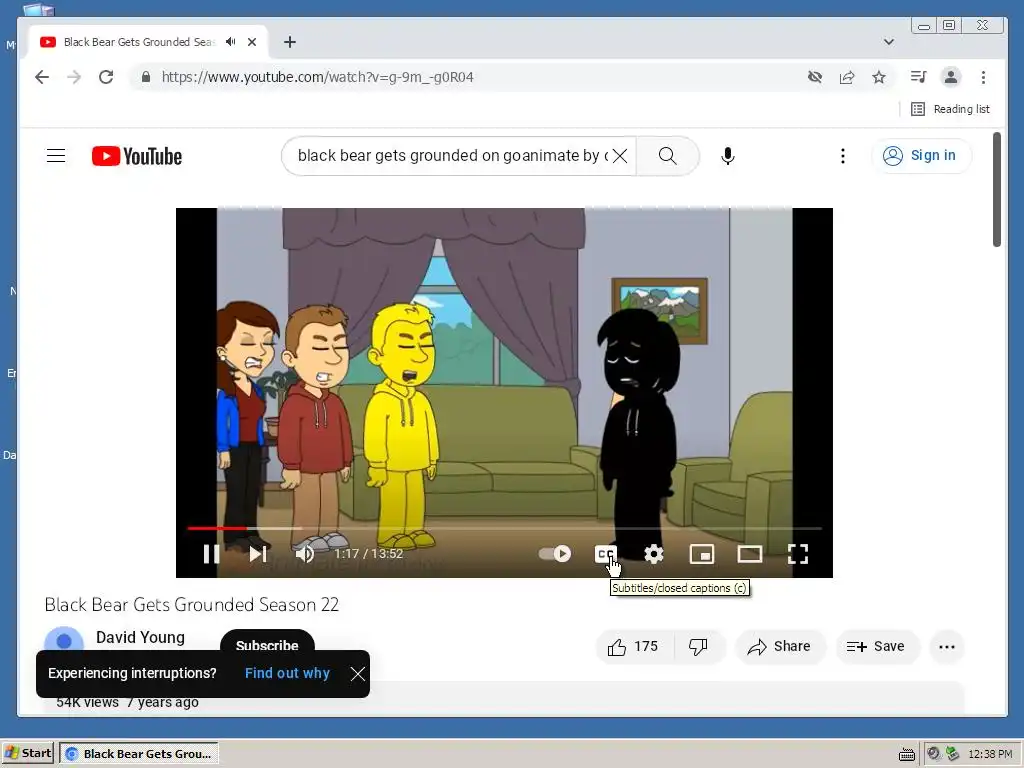
Task: Clear the search query text
Action: coord(620,155)
